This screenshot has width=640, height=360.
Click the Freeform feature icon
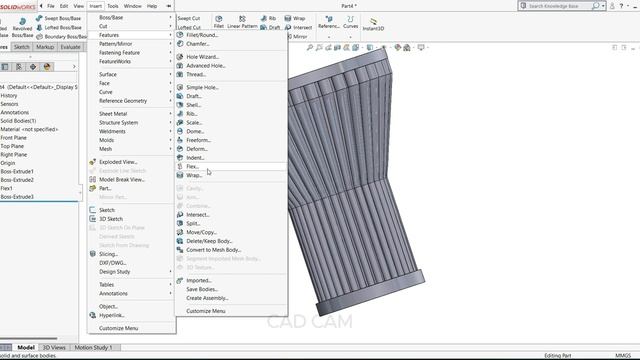pos(180,140)
